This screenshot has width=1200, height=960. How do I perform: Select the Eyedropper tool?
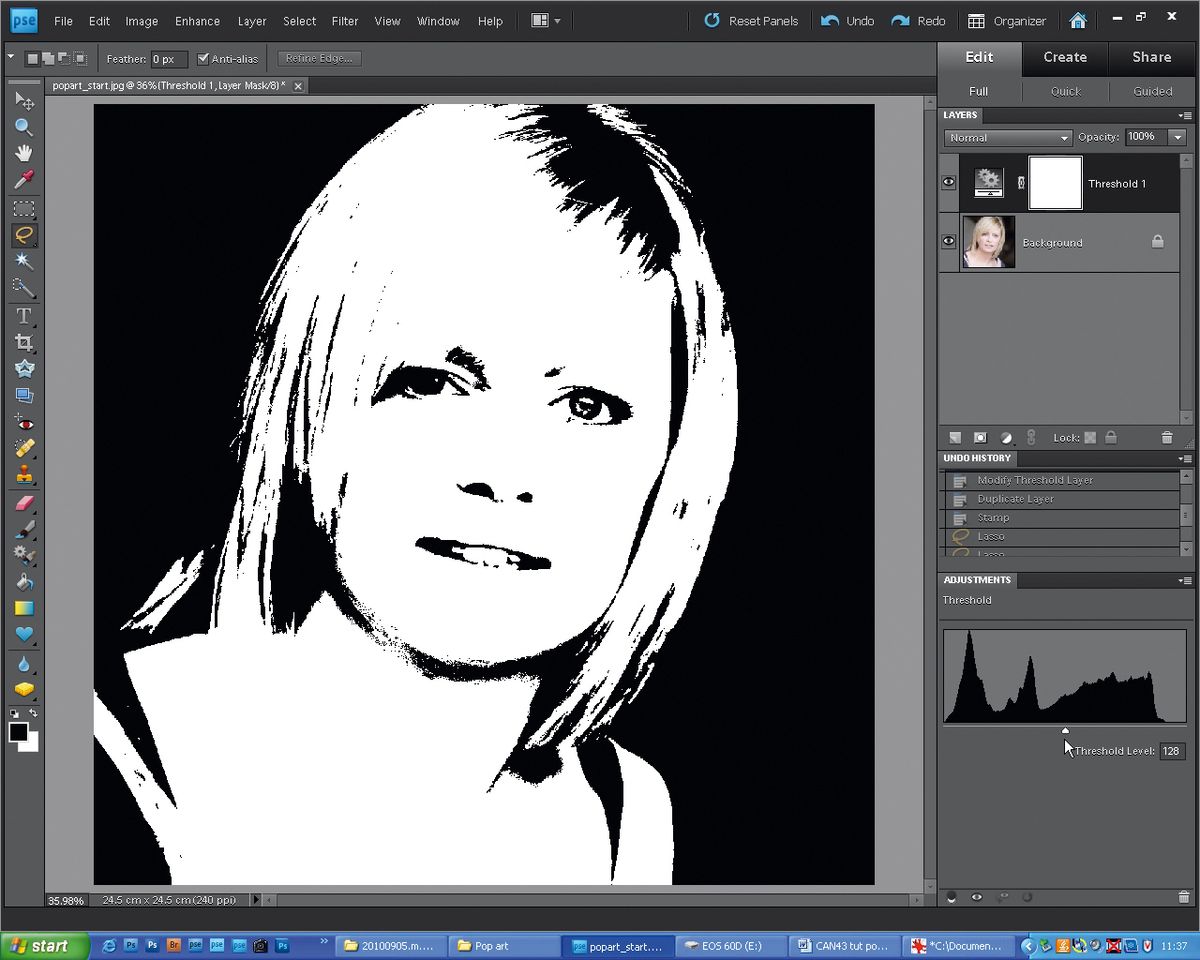(25, 179)
